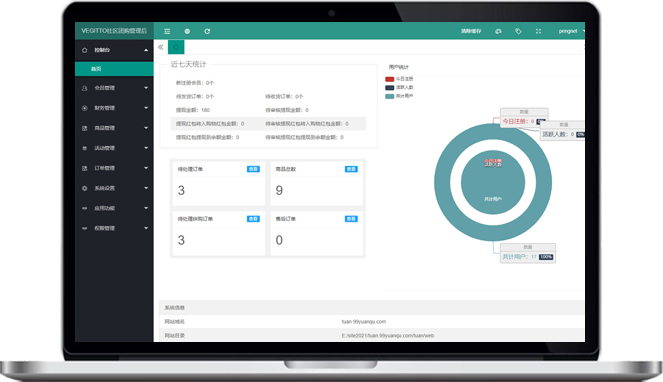Click the 查看 button on 待处理订单 card

[x=253, y=169]
